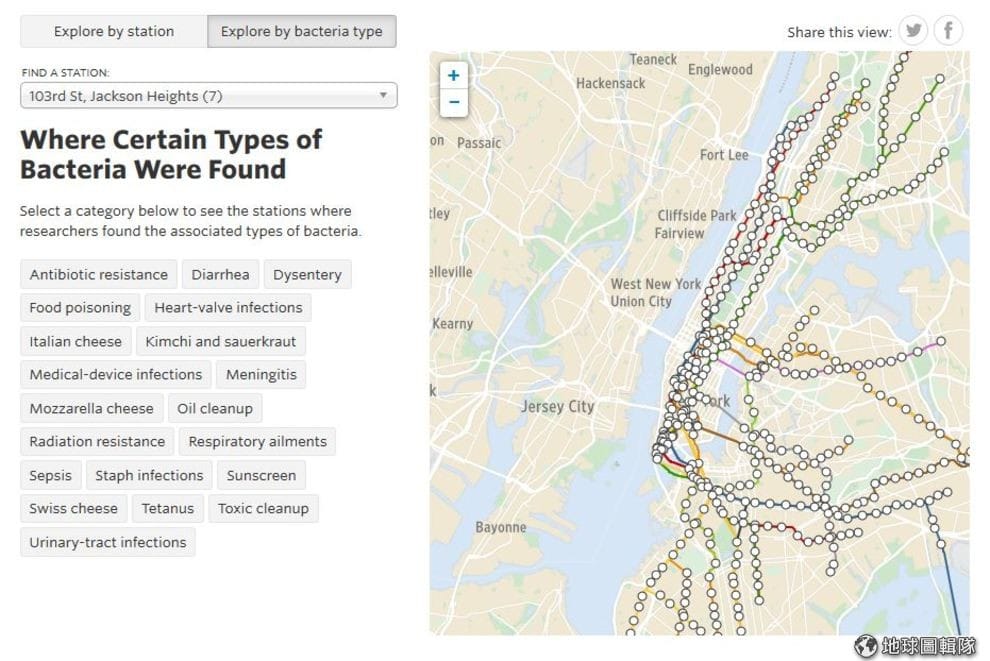Screen dimensions: 990x661
Task: Click the Urinary-tract infections category
Action: [x=108, y=542]
